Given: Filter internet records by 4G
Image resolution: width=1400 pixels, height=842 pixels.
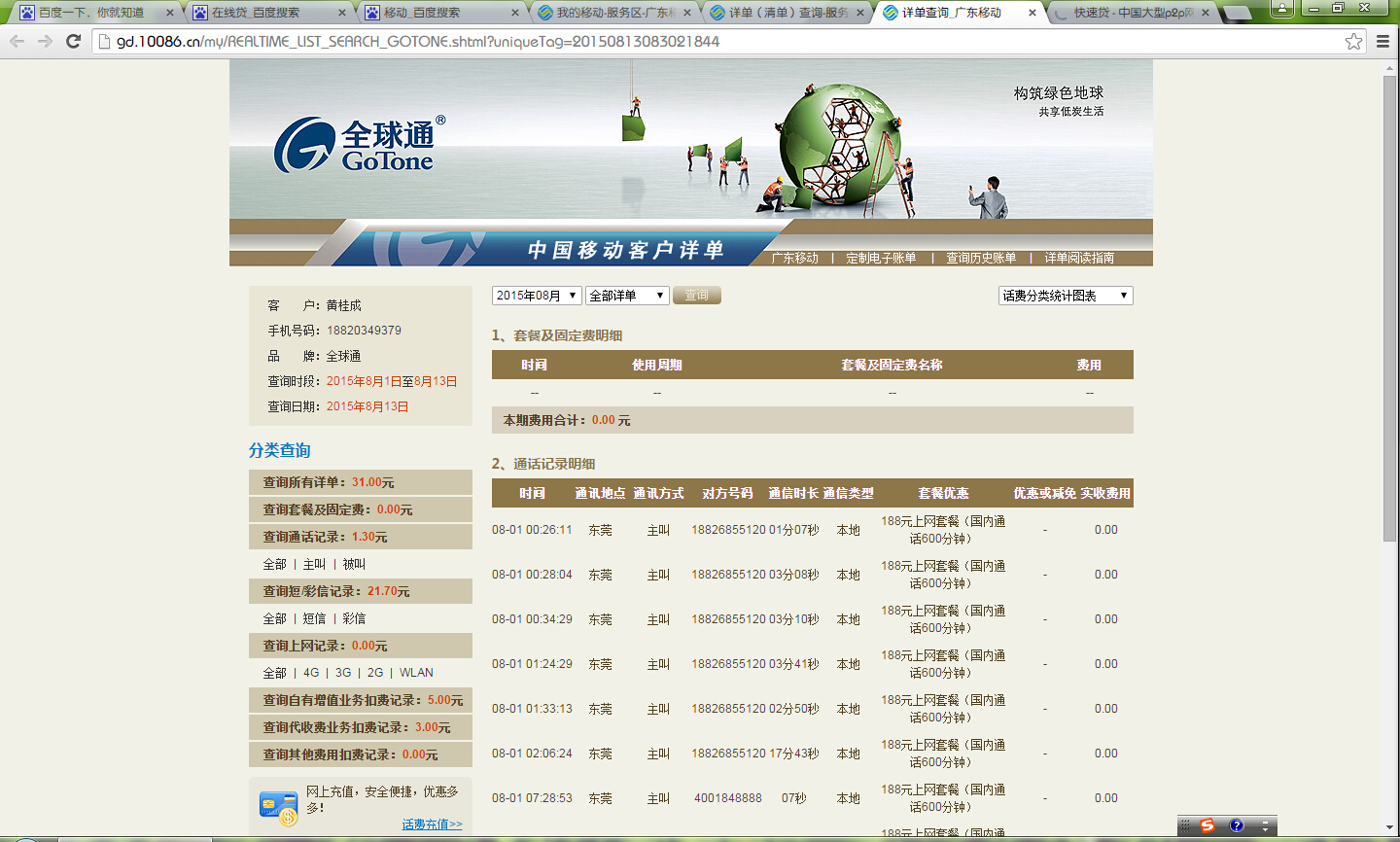Looking at the screenshot, I should (x=311, y=673).
